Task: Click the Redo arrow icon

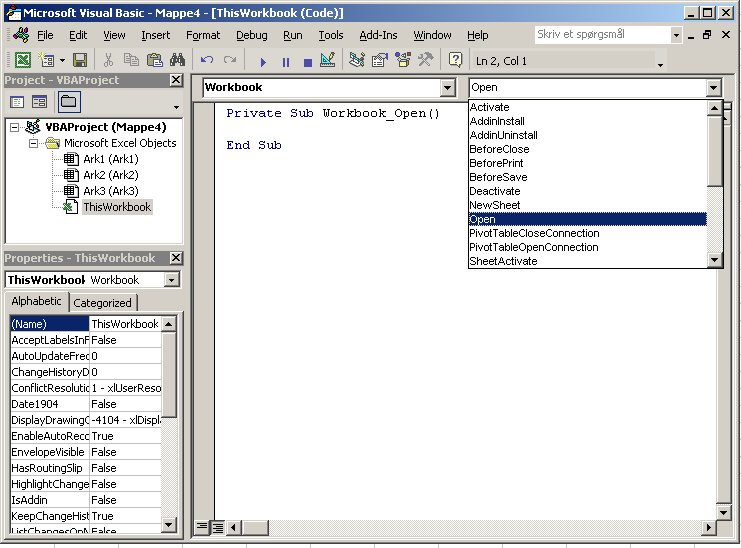Action: click(x=230, y=60)
